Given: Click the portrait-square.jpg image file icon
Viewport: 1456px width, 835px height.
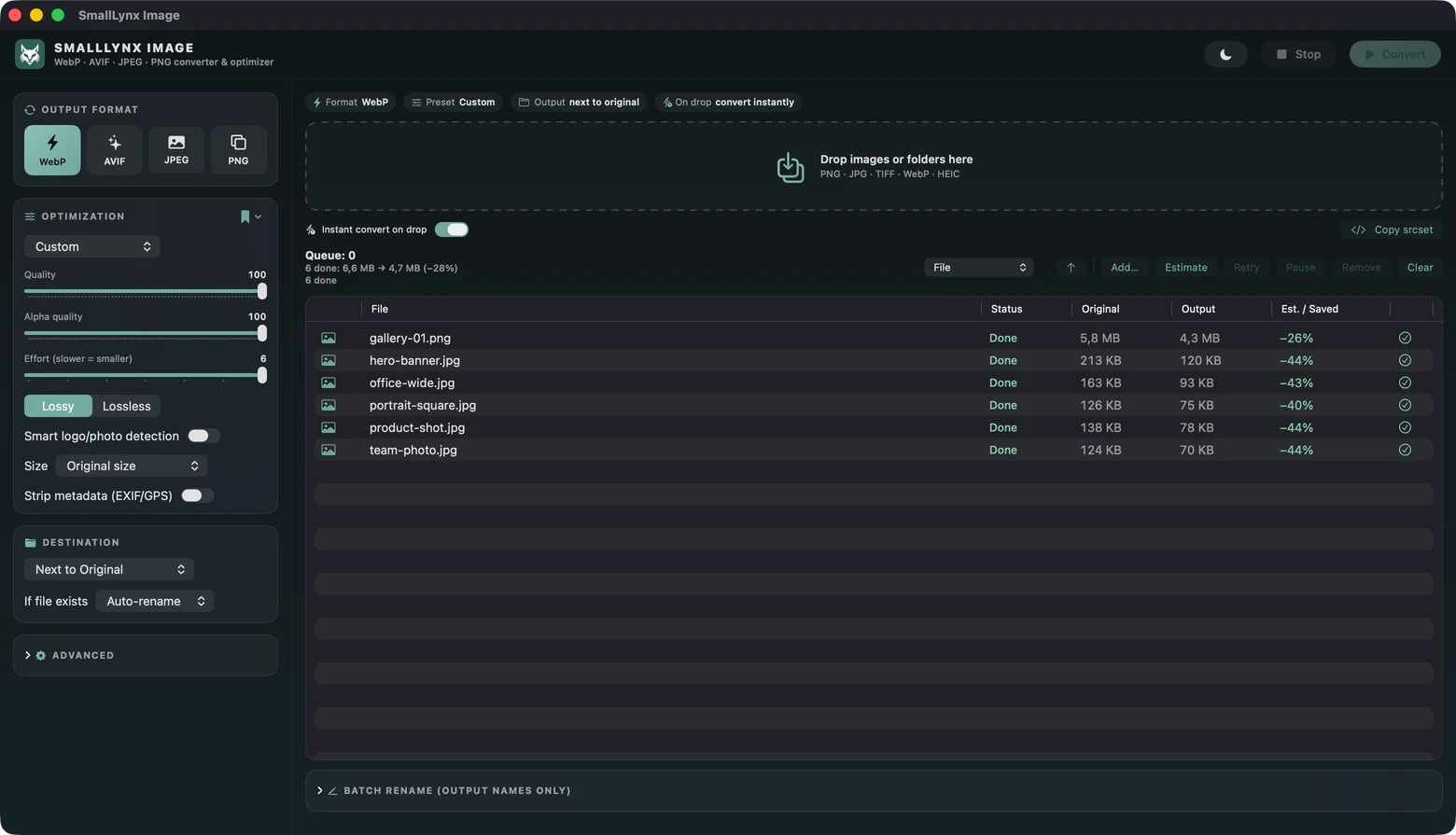Looking at the screenshot, I should coord(329,405).
